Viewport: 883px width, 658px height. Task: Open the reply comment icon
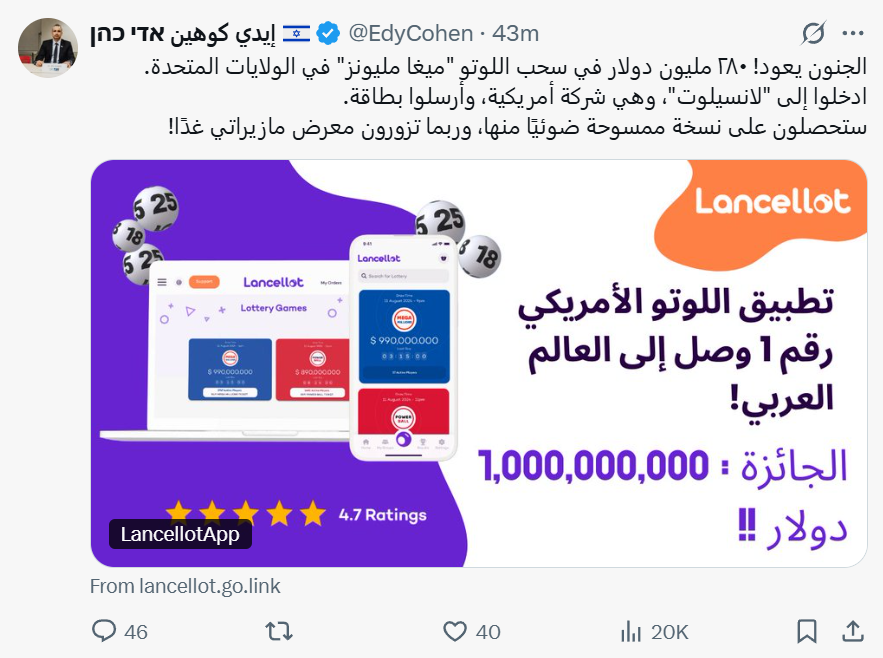tap(104, 631)
